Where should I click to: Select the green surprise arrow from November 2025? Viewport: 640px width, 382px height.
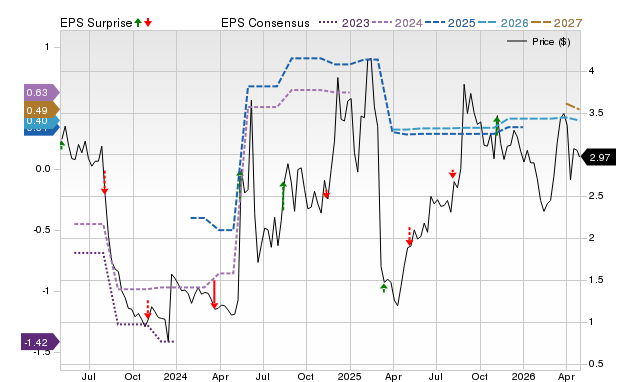coord(497,125)
